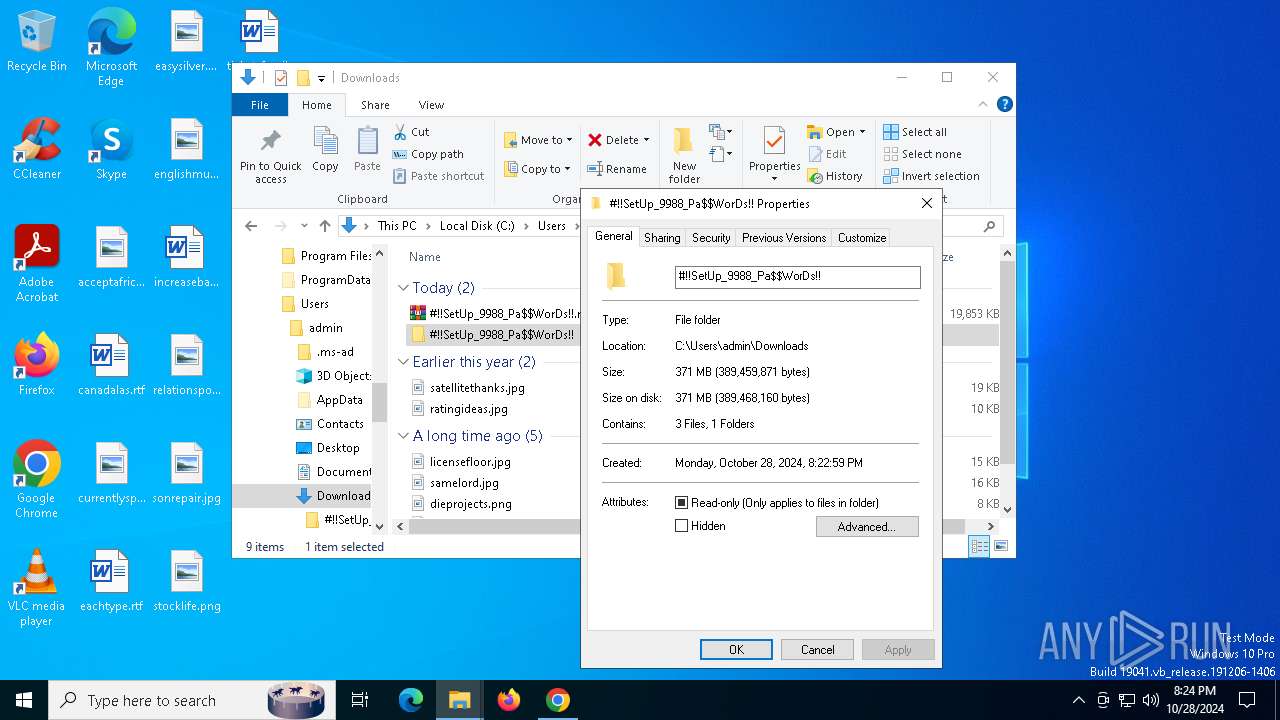Open Skype desktop shortcut
This screenshot has width=1280, height=720.
click(x=111, y=149)
